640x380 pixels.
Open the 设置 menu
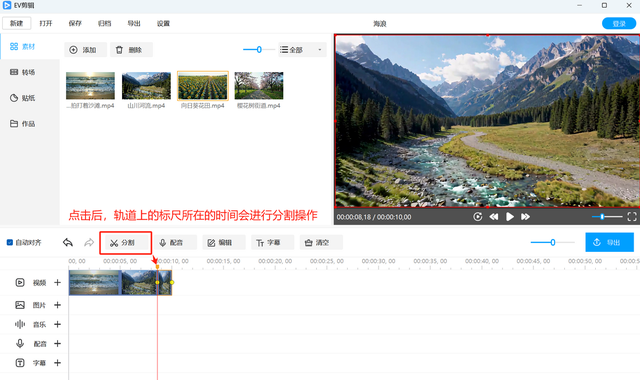tap(163, 23)
